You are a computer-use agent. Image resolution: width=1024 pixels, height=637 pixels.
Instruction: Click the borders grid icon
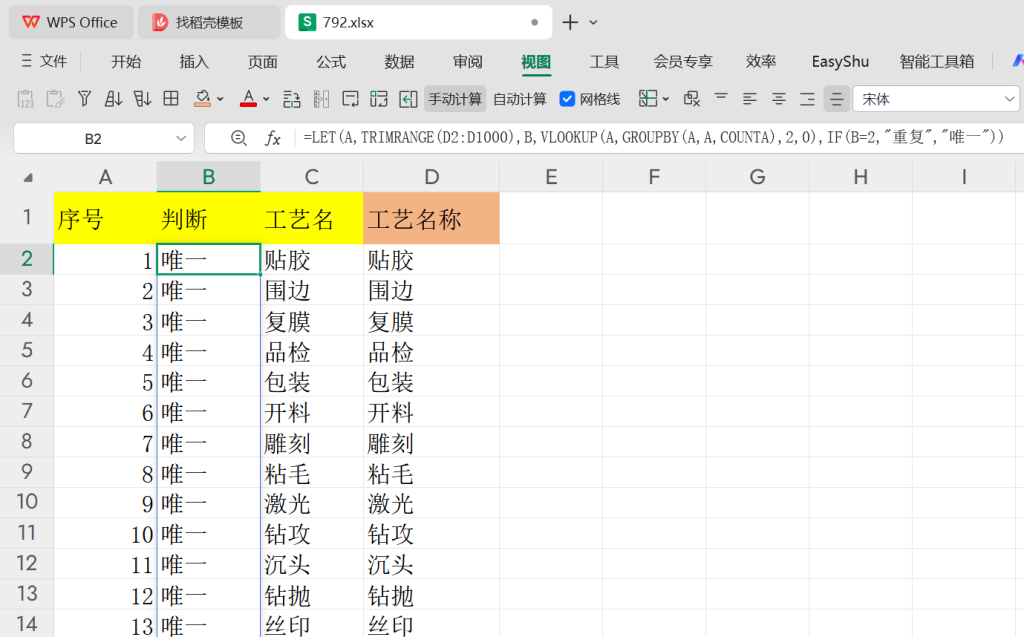pyautogui.click(x=171, y=99)
